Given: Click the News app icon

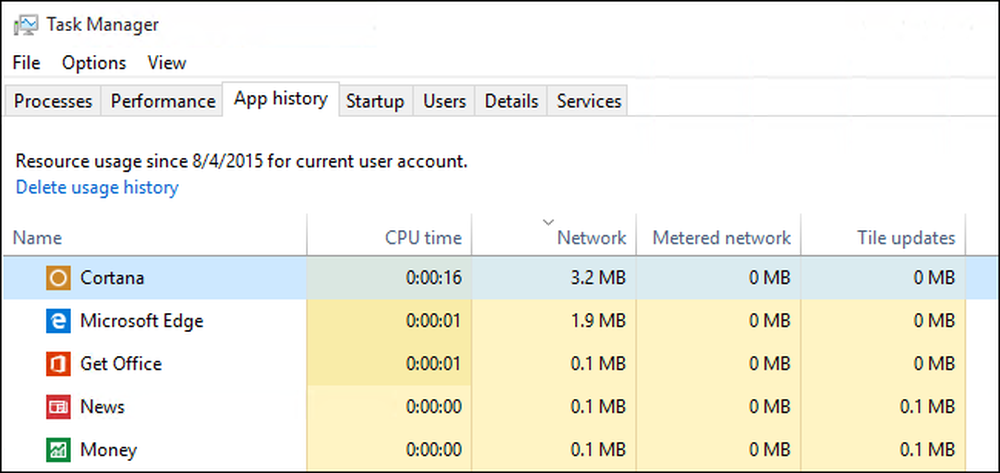Looking at the screenshot, I should pos(58,407).
